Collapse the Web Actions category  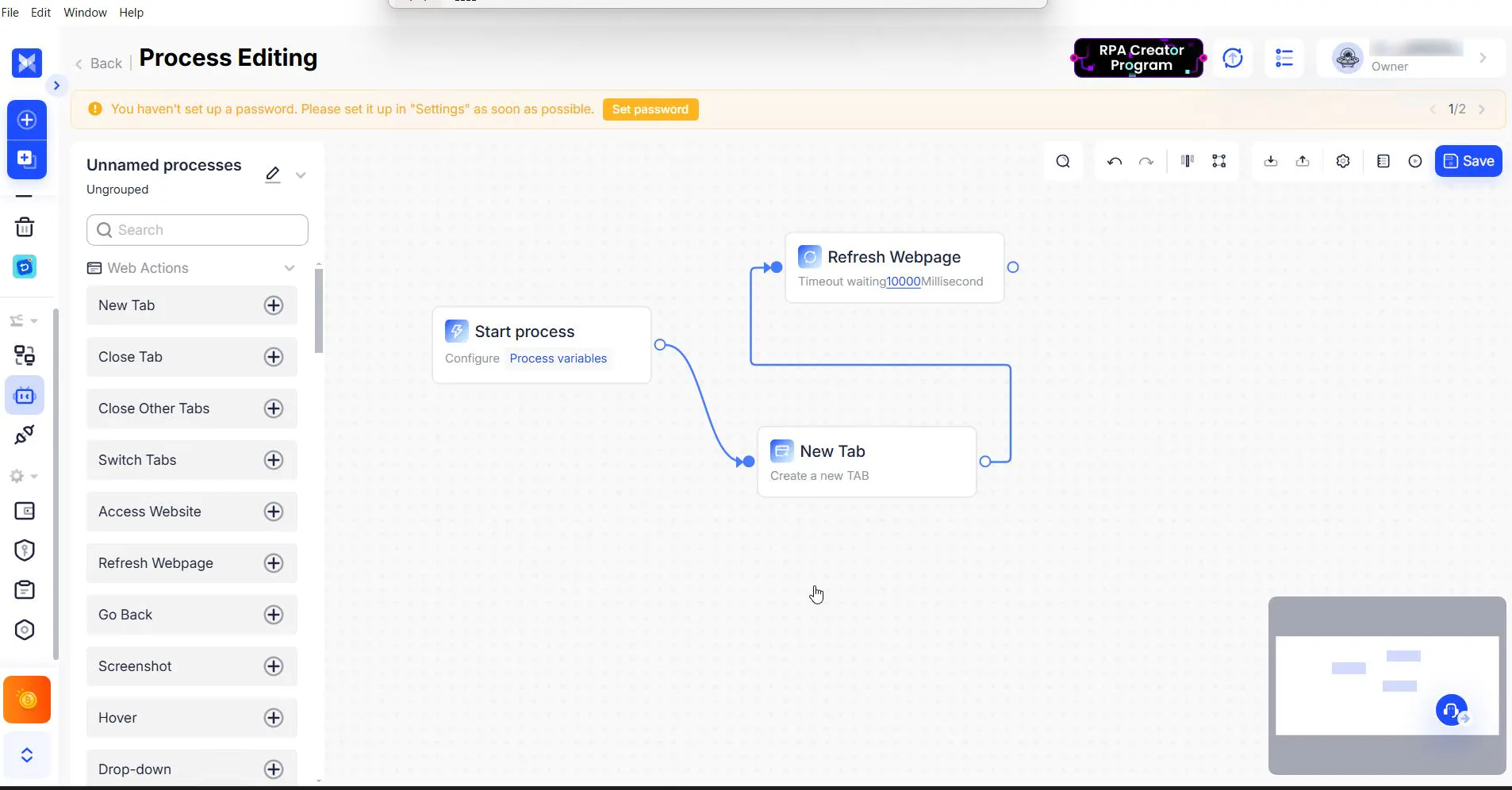pyautogui.click(x=290, y=268)
